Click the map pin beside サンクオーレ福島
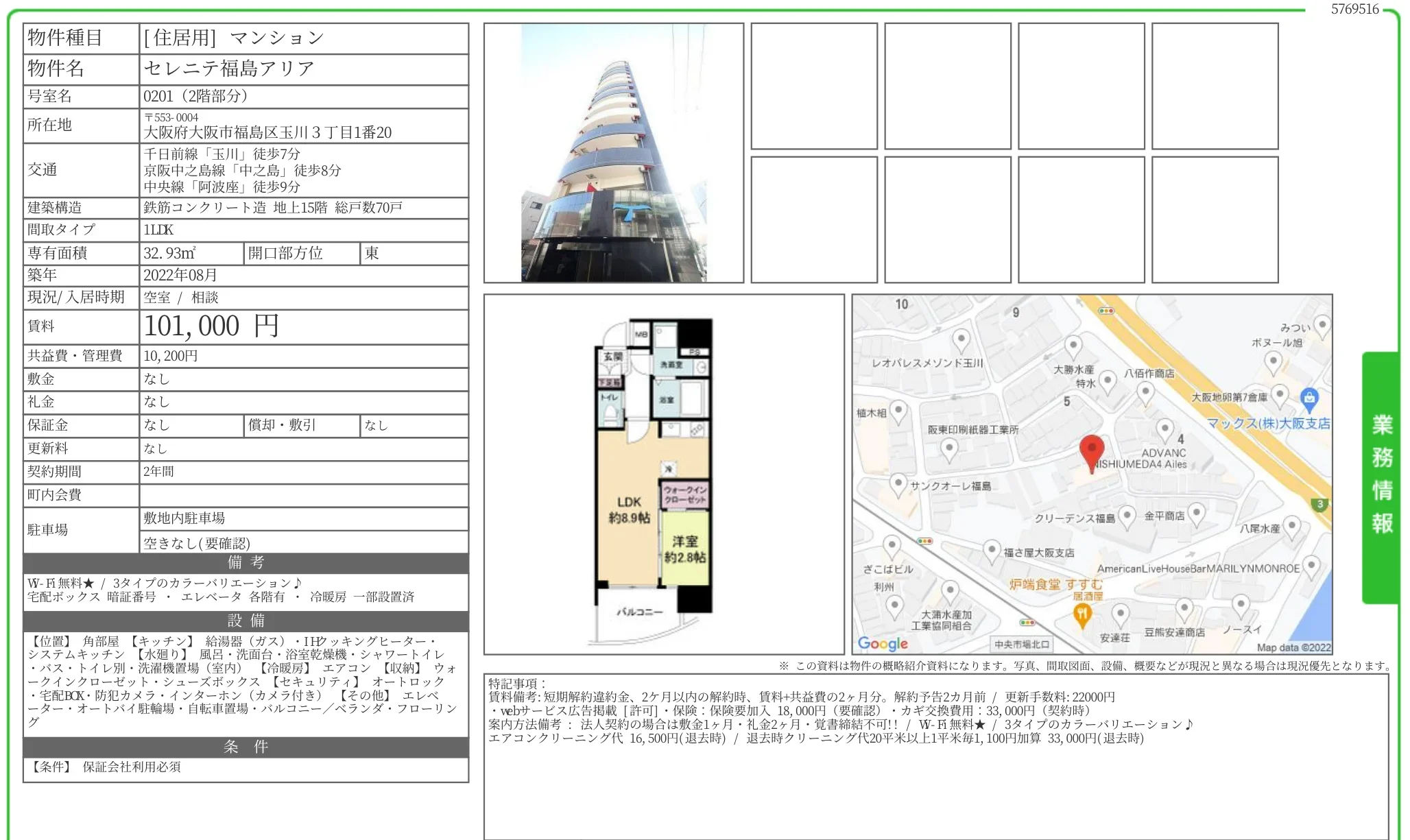Viewport: 1410px width, 840px height. (x=898, y=483)
